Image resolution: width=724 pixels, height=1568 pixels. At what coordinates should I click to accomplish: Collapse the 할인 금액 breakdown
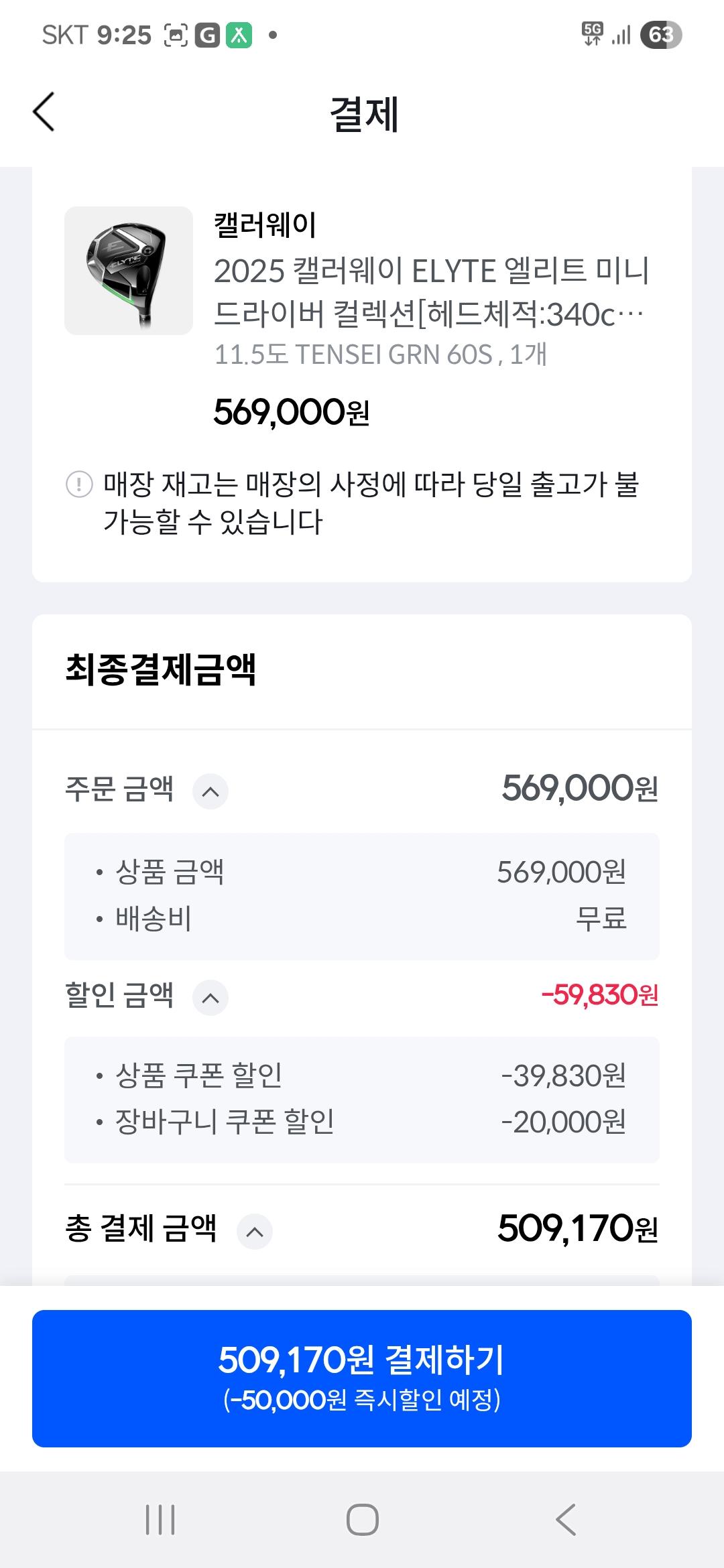click(210, 998)
